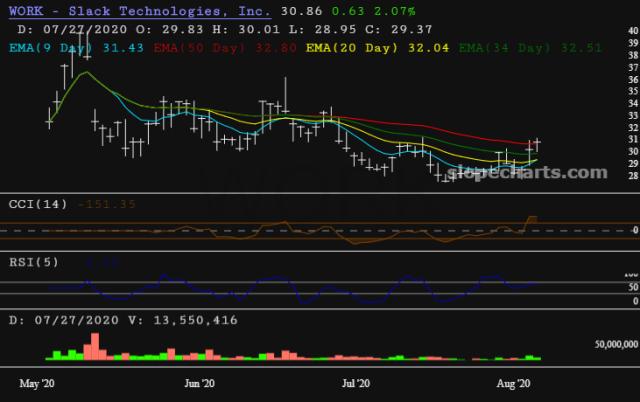Click the 28 price level on axis

pyautogui.click(x=633, y=175)
